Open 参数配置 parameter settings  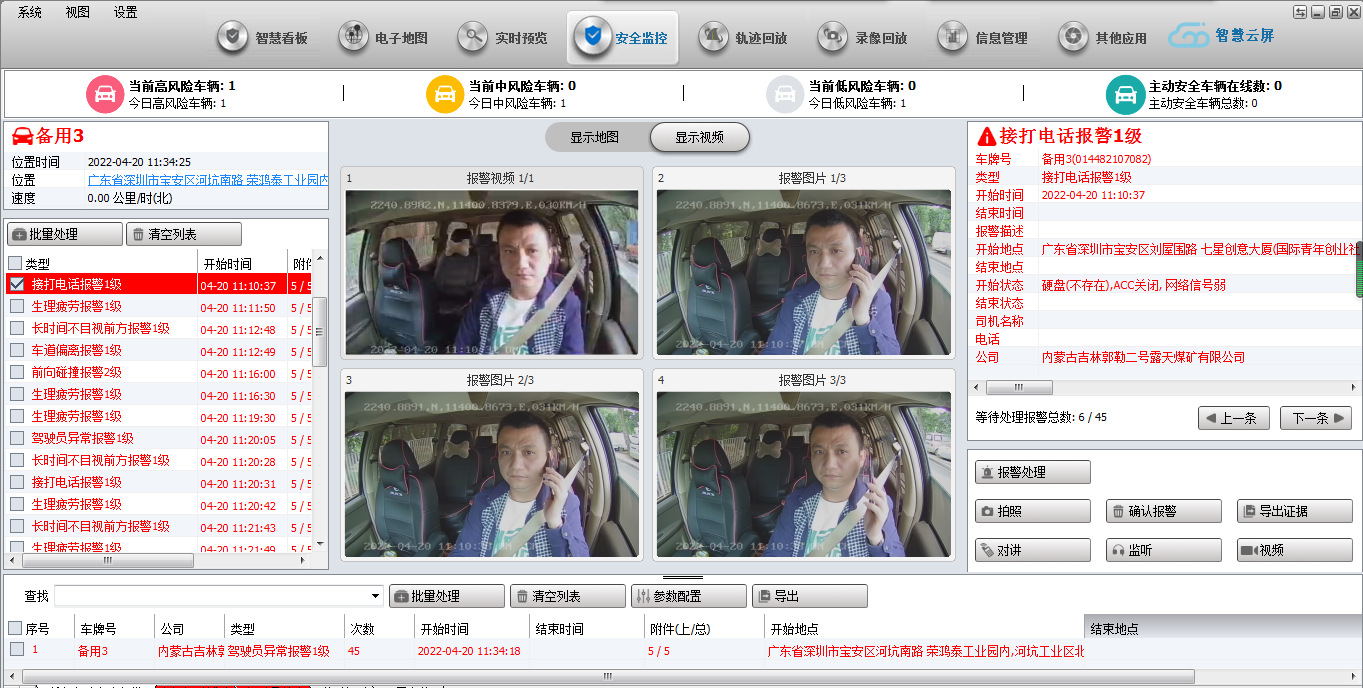click(689, 596)
